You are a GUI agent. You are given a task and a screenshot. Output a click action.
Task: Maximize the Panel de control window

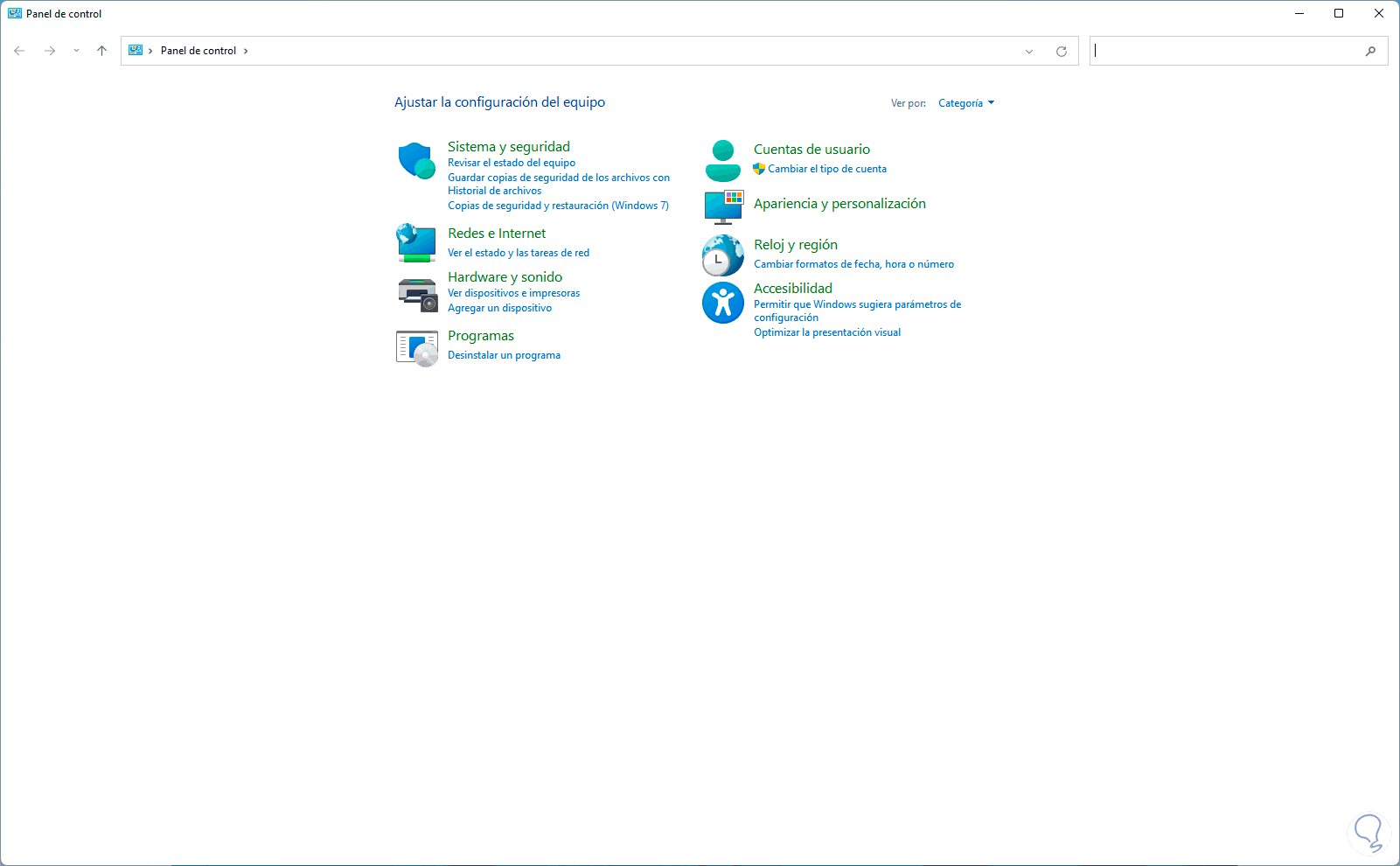pyautogui.click(x=1339, y=14)
